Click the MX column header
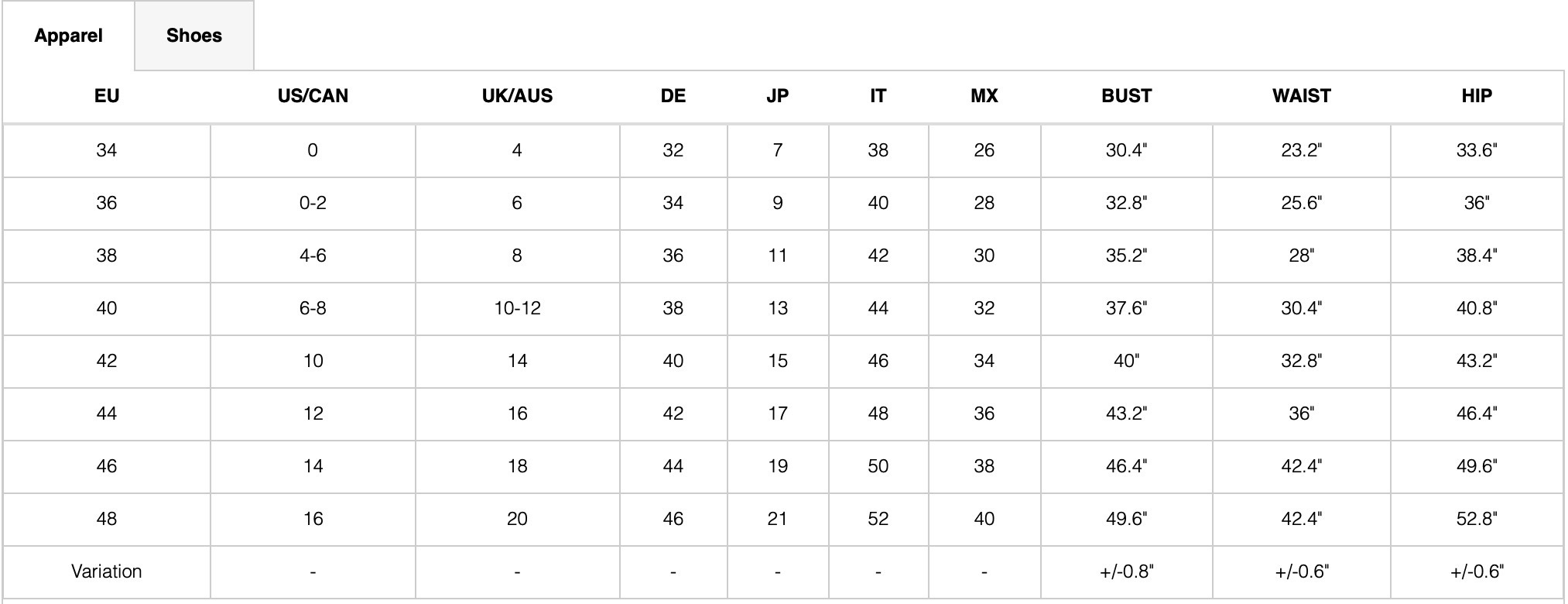This screenshot has height=604, width=1568. click(x=984, y=96)
